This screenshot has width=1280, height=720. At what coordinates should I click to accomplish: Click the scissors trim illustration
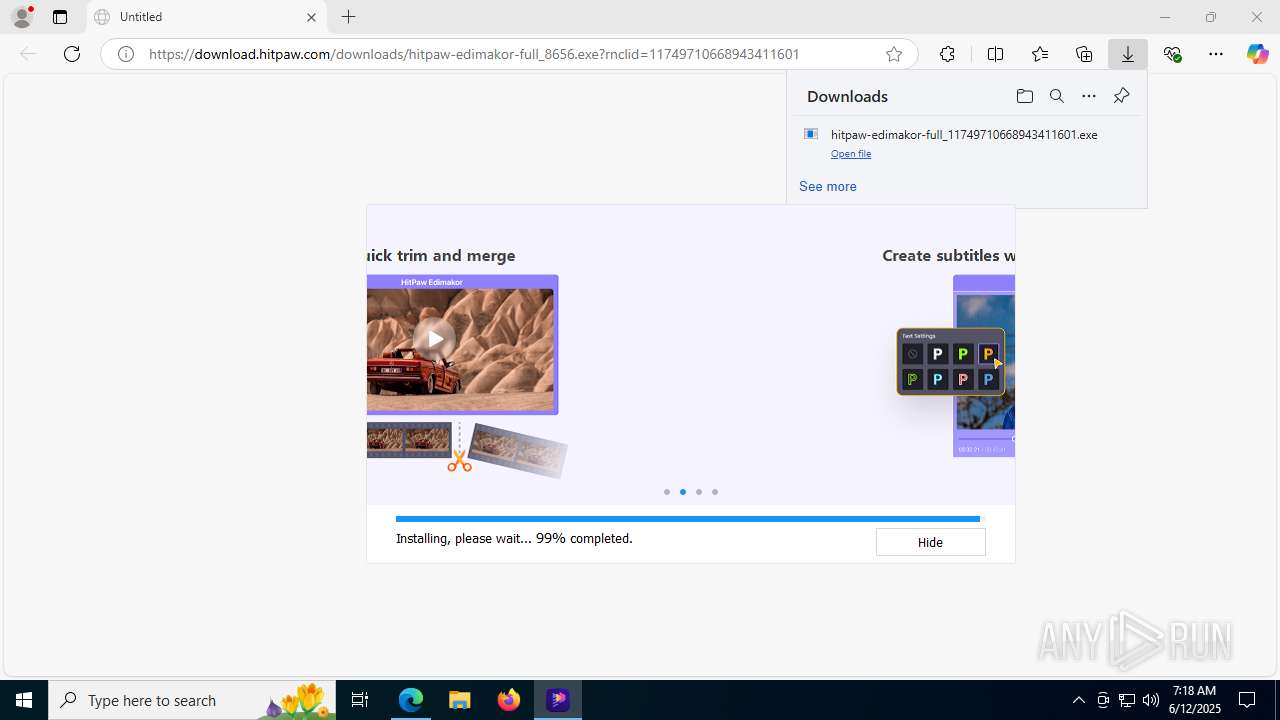point(459,461)
